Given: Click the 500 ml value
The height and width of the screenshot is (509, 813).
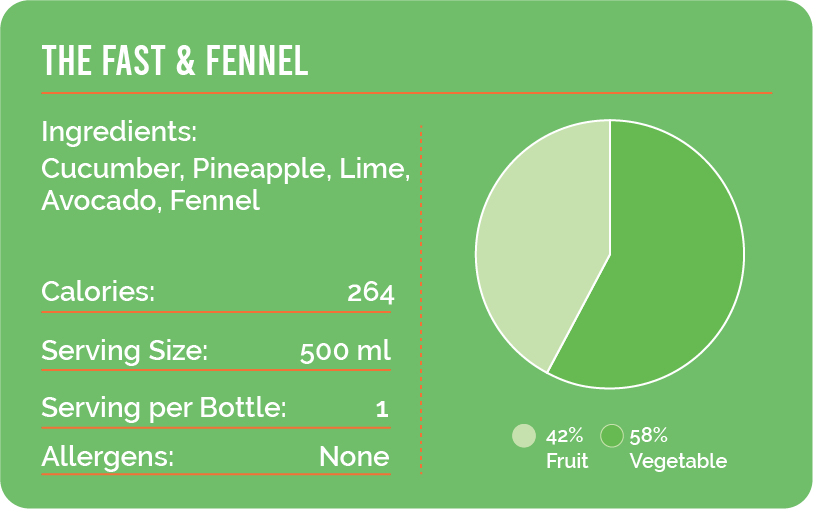Looking at the screenshot, I should 345,351.
